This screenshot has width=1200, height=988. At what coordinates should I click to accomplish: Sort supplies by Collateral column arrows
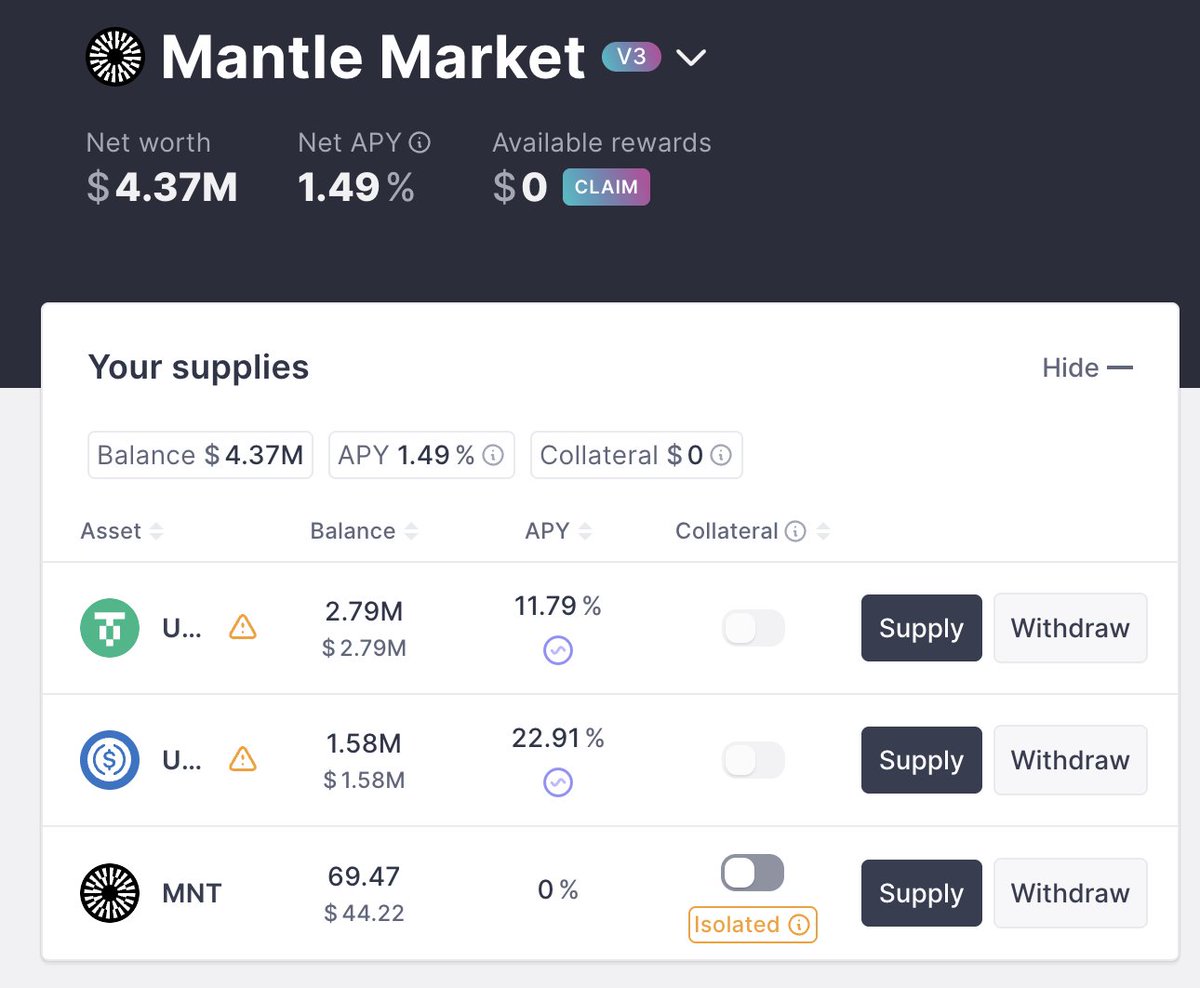(823, 532)
